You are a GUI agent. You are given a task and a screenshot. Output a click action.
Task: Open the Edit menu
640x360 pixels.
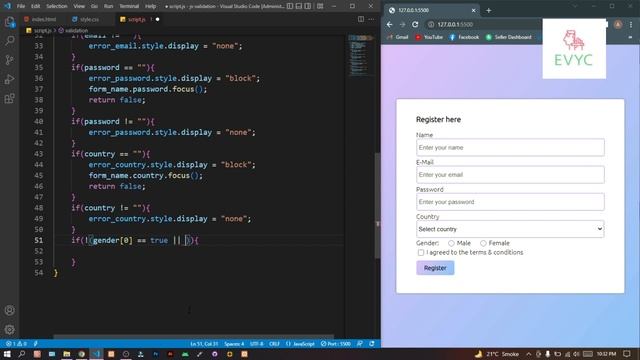tap(36, 6)
